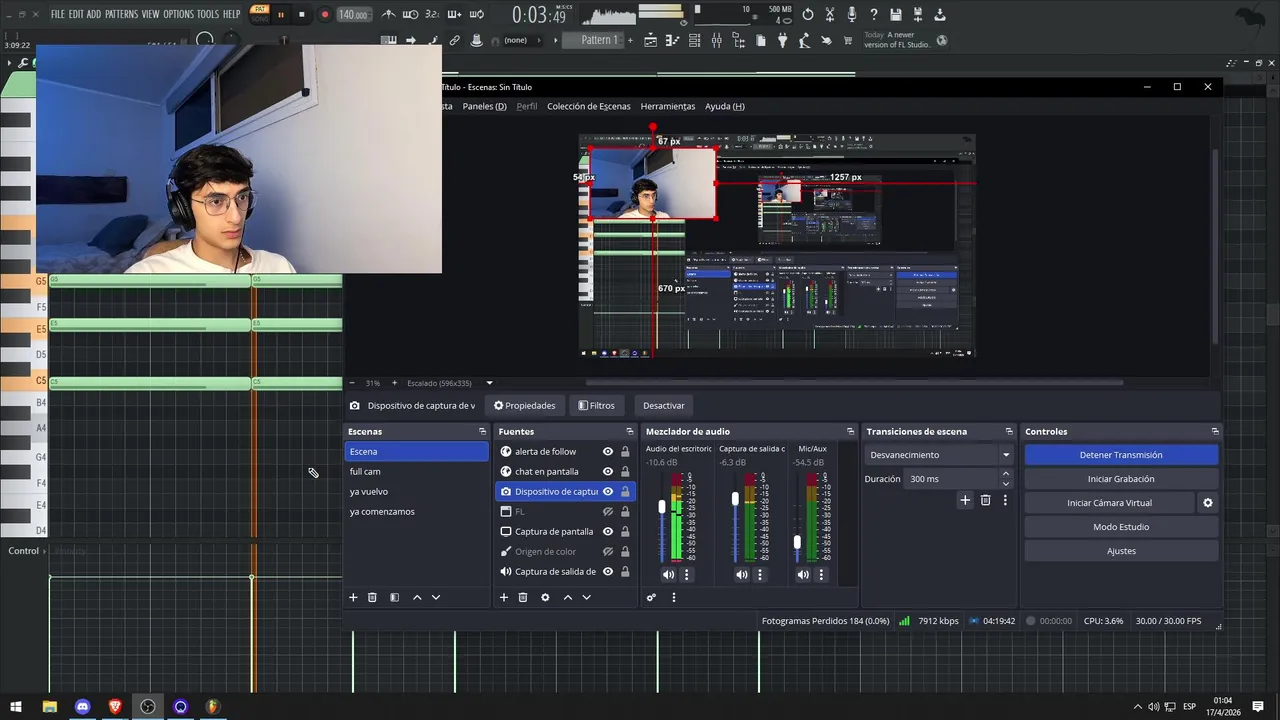1280x720 pixels.
Task: Click the FL Studio save icon
Action: coord(896,14)
